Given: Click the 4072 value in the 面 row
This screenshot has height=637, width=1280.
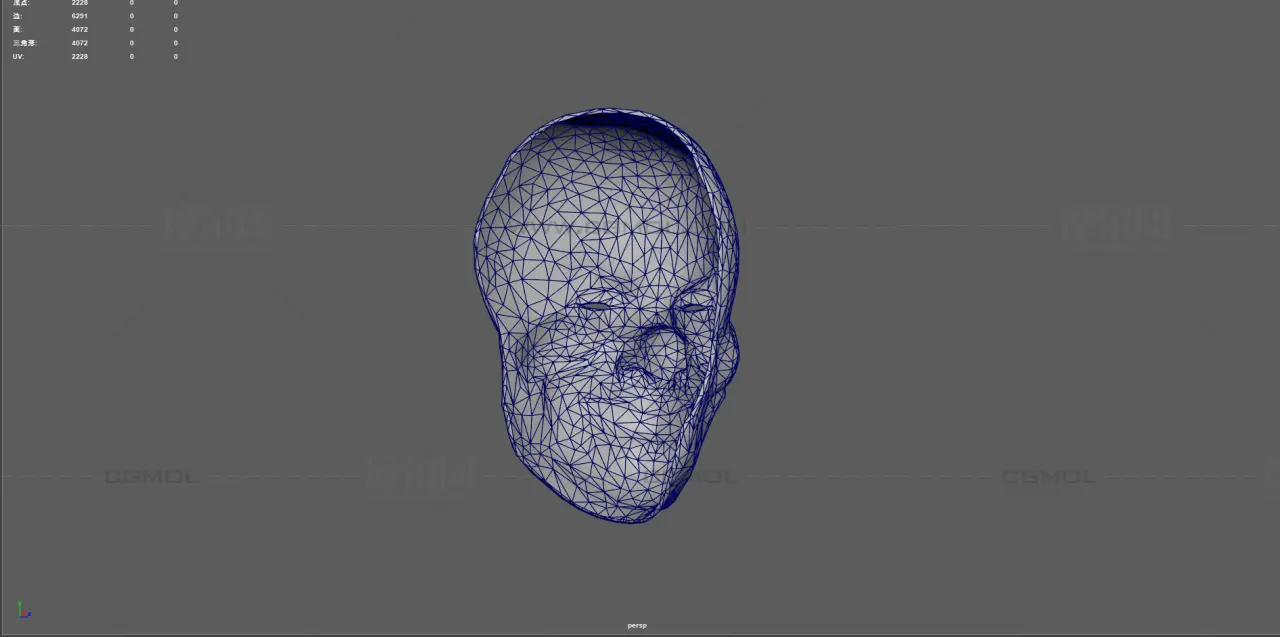Looking at the screenshot, I should [x=80, y=29].
